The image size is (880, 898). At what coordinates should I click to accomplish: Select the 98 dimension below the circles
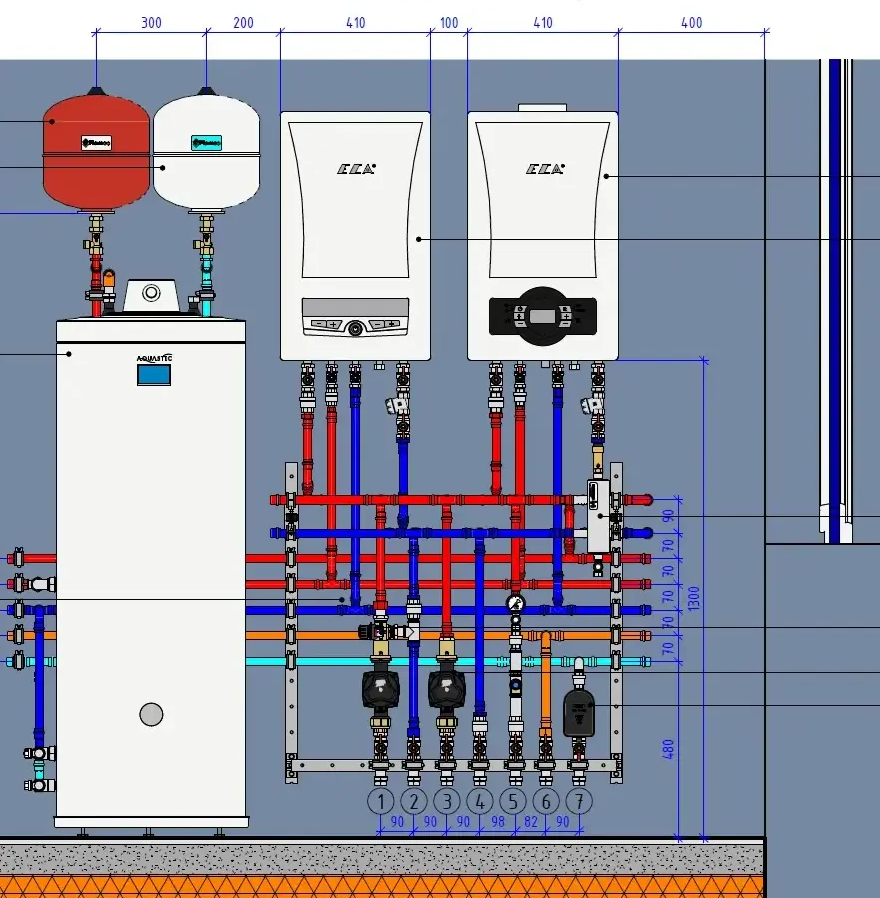coord(497,822)
